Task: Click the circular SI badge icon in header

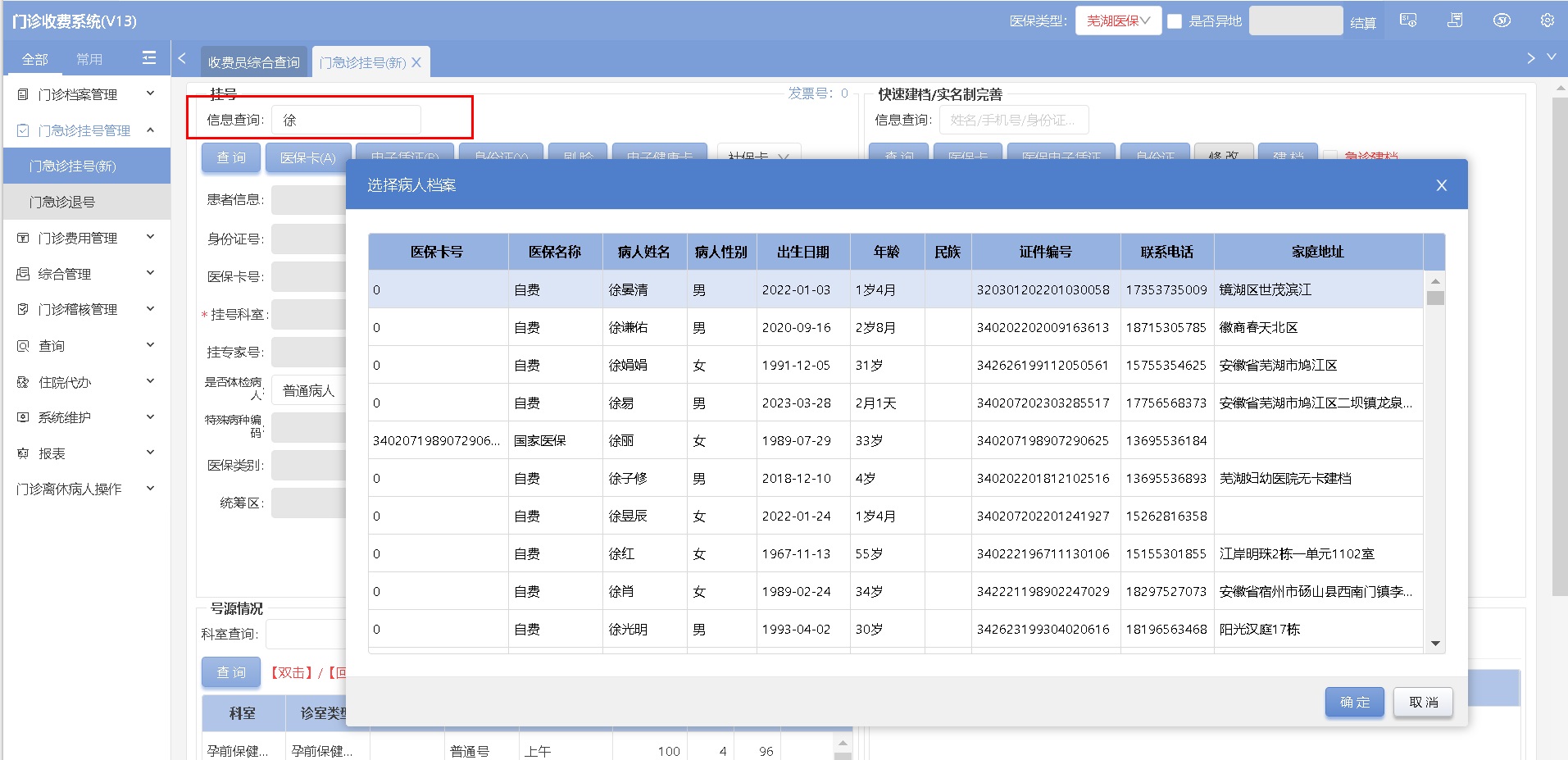Action: (x=1502, y=20)
